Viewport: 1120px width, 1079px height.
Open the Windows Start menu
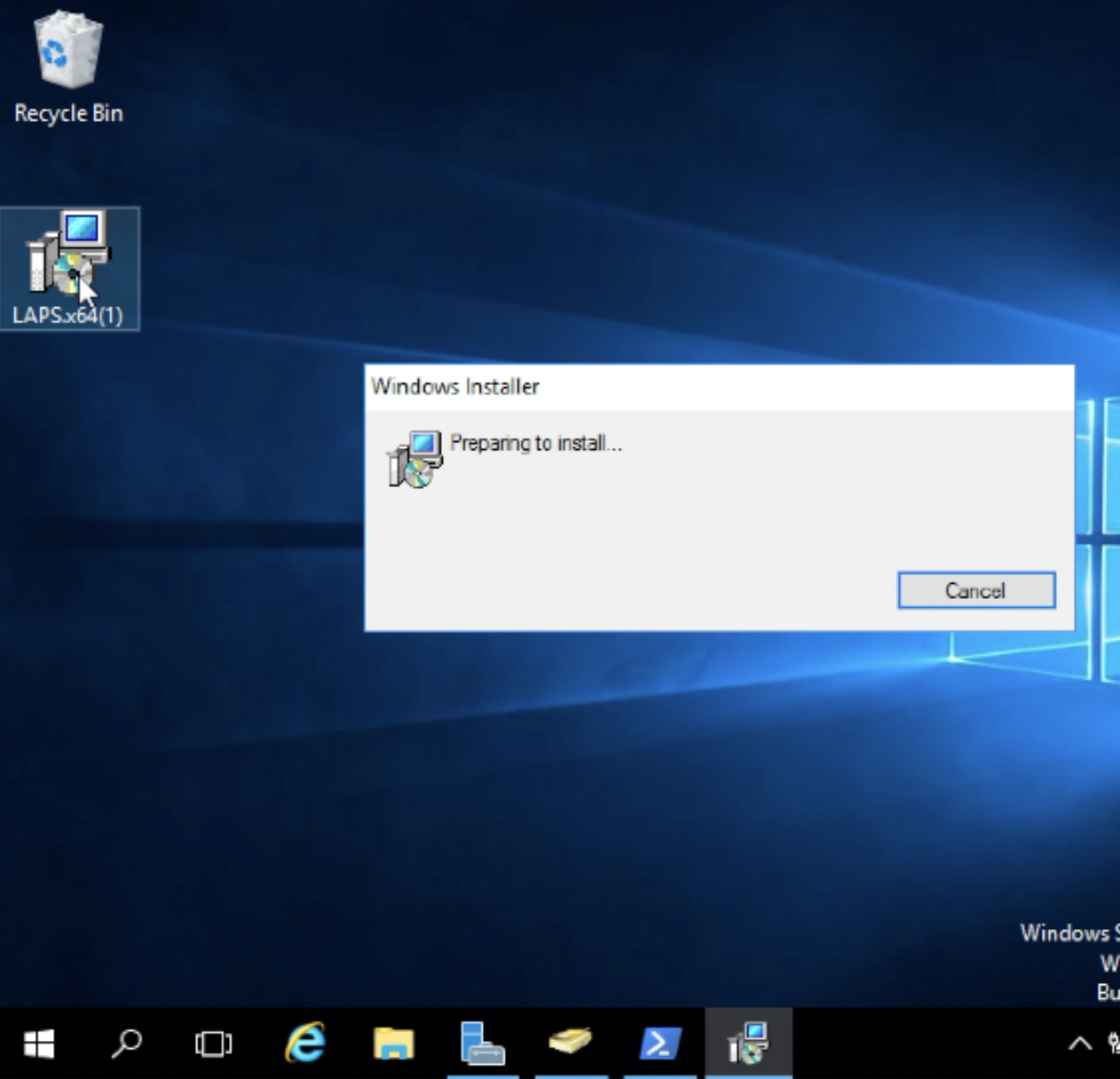(38, 1044)
